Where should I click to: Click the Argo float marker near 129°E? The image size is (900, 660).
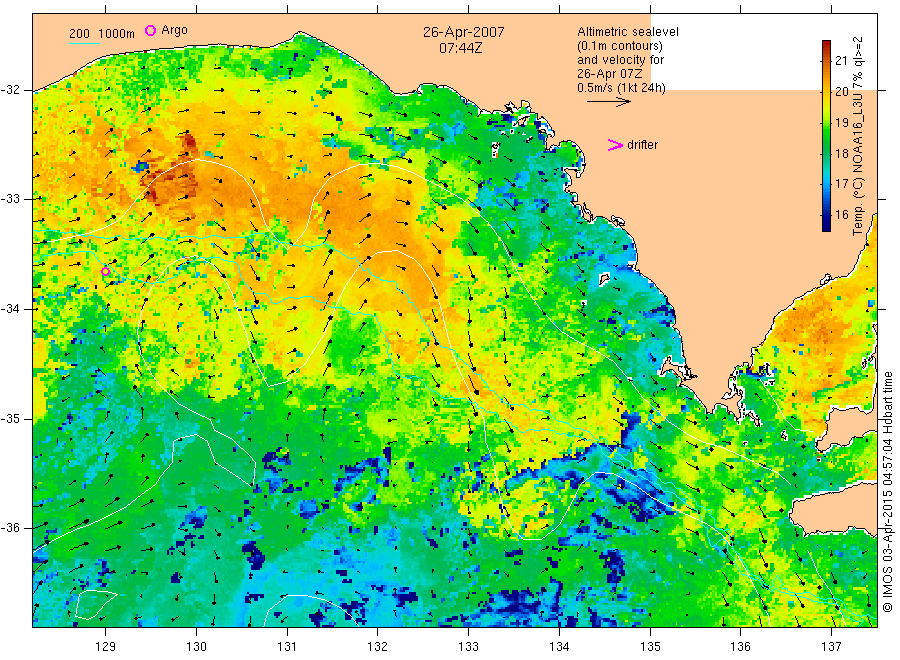point(106,271)
